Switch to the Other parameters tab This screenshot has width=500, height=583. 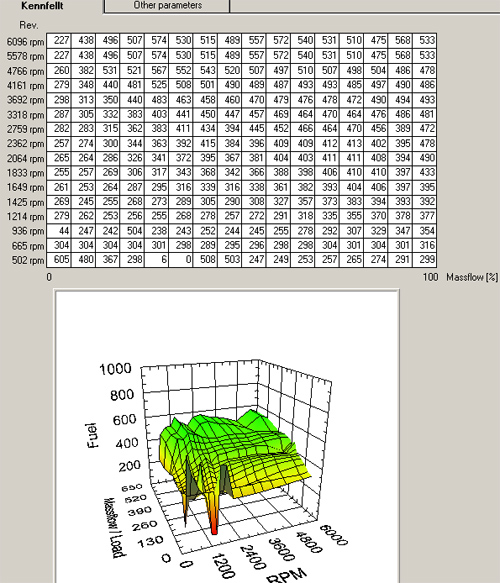click(x=167, y=6)
